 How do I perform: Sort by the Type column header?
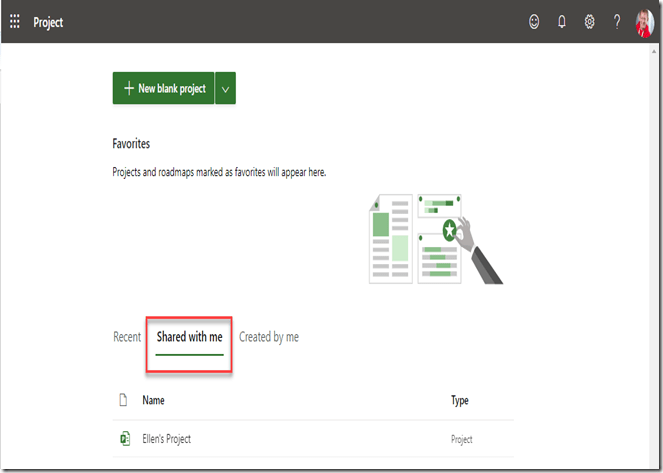pyautogui.click(x=459, y=401)
